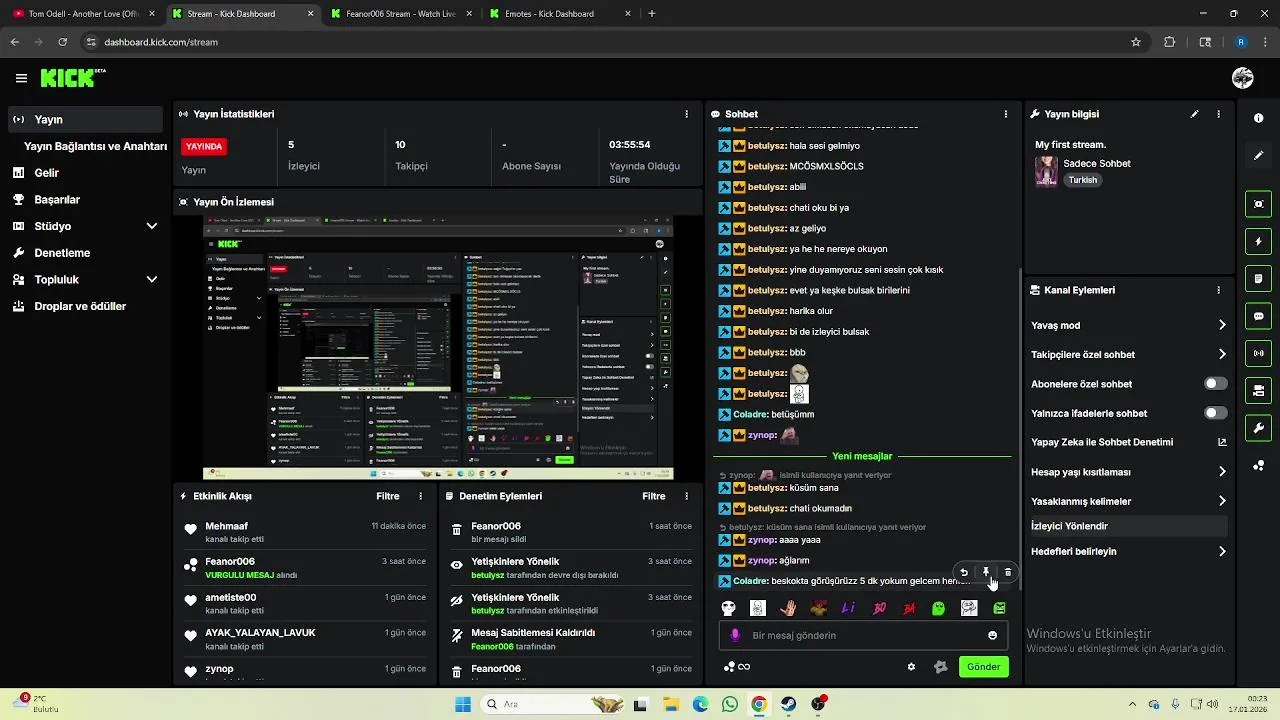The width and height of the screenshot is (1280, 720).
Task: Expand Takipçilere özel sohbet options
Action: tap(1222, 354)
